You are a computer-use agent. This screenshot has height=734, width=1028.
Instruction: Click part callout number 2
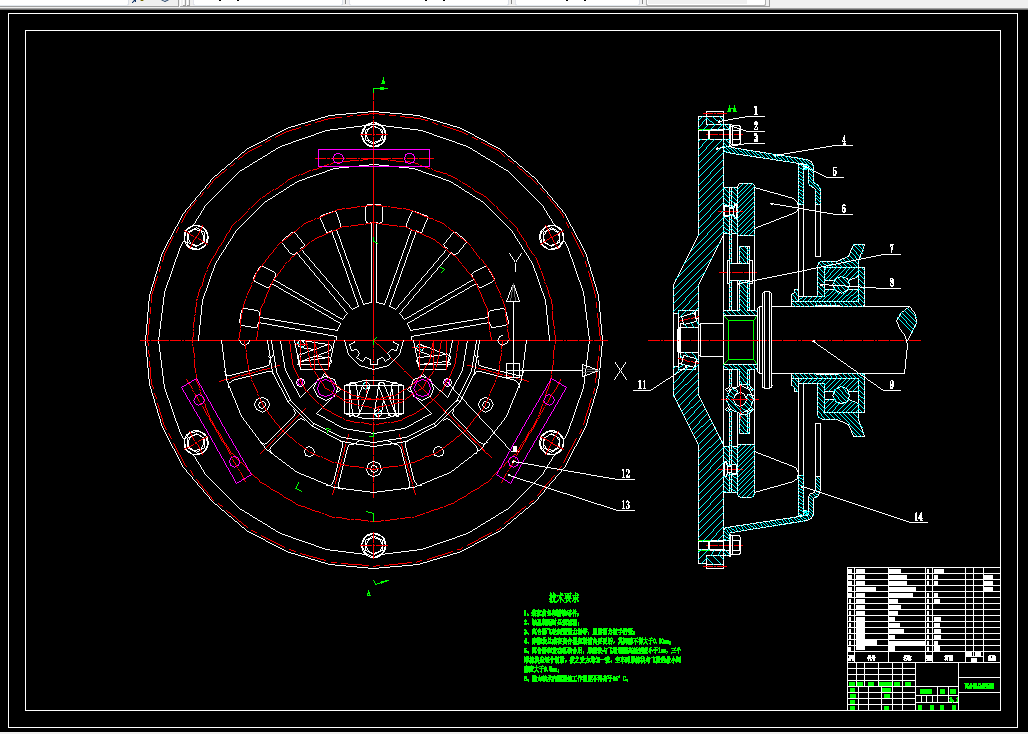pyautogui.click(x=755, y=125)
